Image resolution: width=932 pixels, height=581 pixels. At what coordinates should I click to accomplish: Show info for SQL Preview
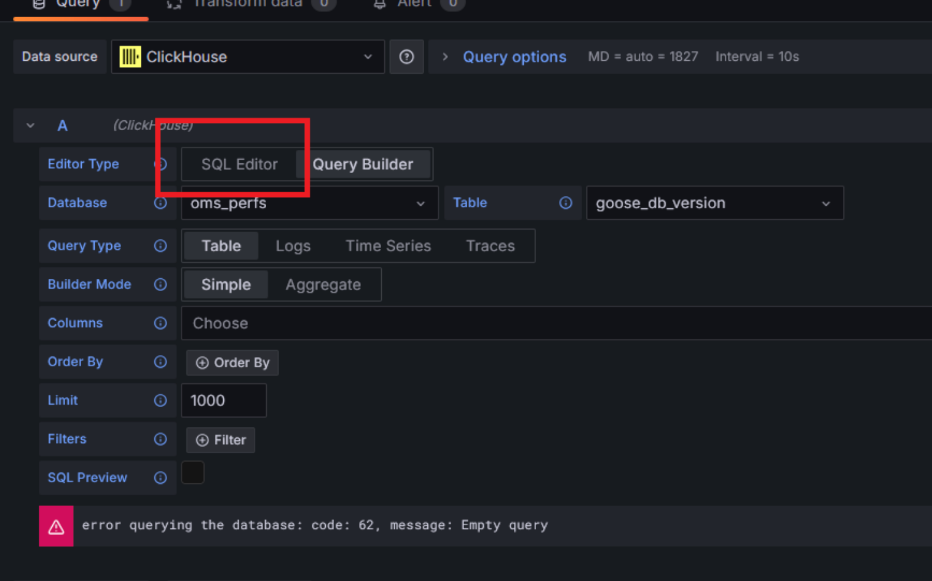pos(160,478)
